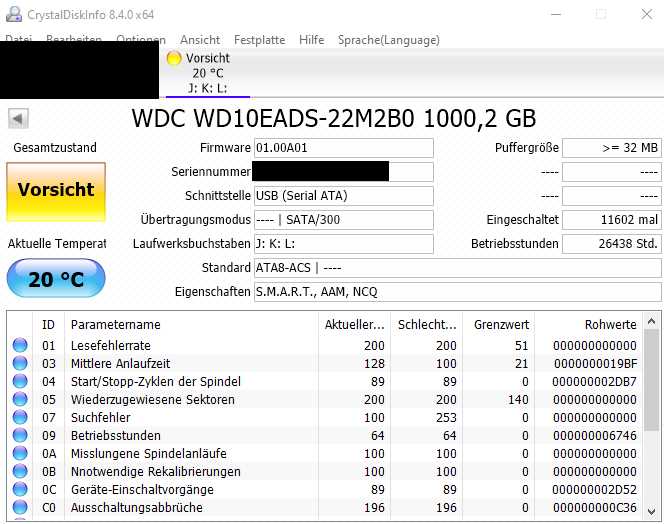Click the Eigenschaften field S.M.A.R.T., AAM, NCQ
Image resolution: width=664 pixels, height=524 pixels.
[458, 292]
